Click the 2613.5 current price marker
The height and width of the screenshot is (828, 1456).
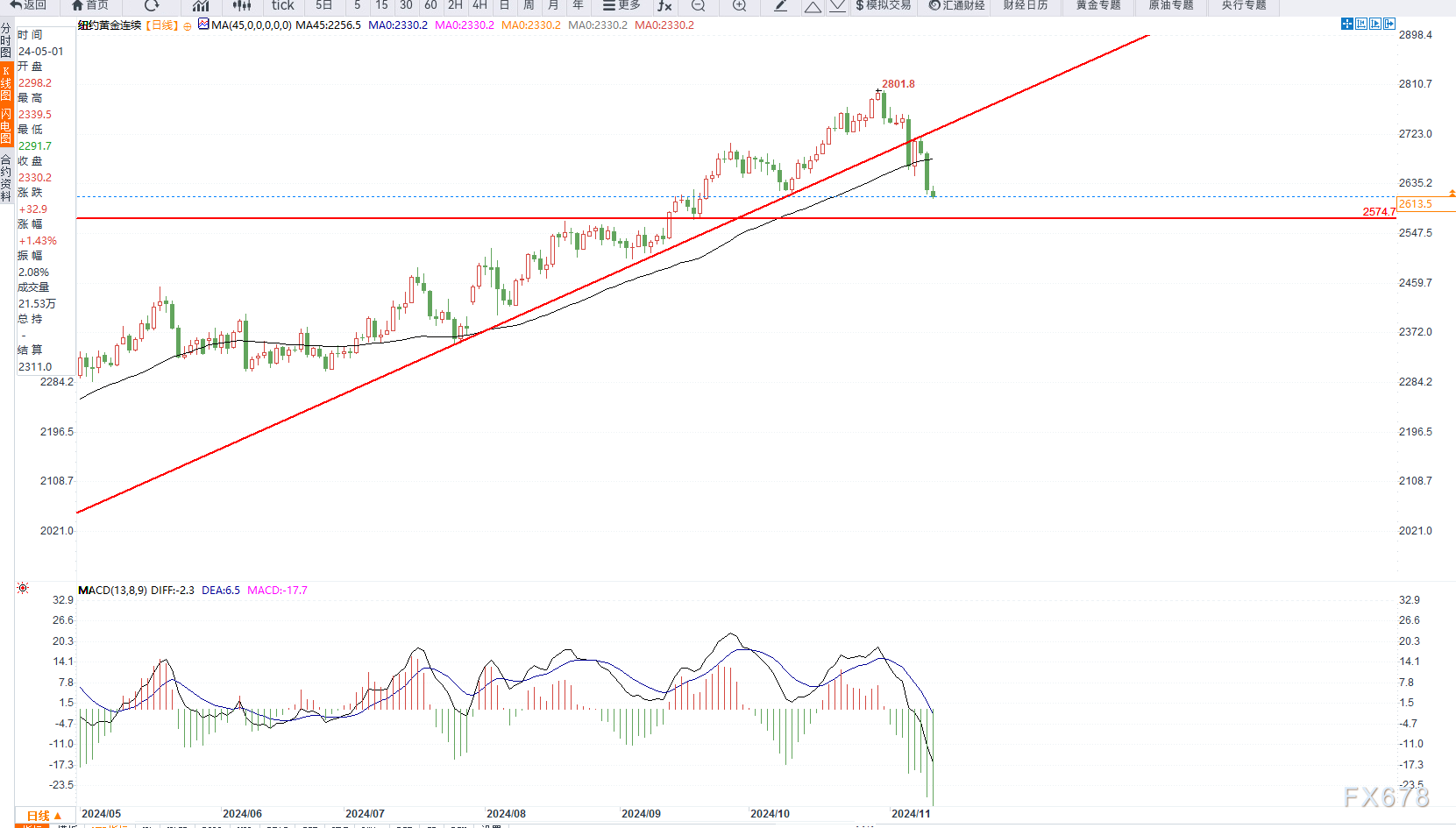click(x=1416, y=203)
